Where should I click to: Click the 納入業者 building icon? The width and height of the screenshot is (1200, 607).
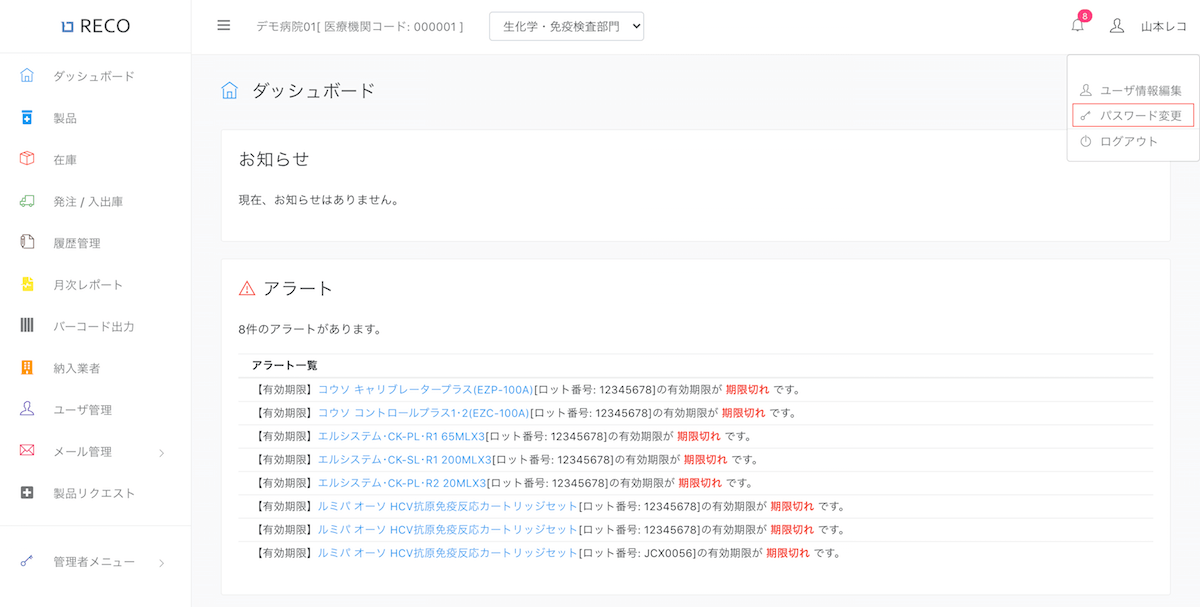tap(27, 368)
